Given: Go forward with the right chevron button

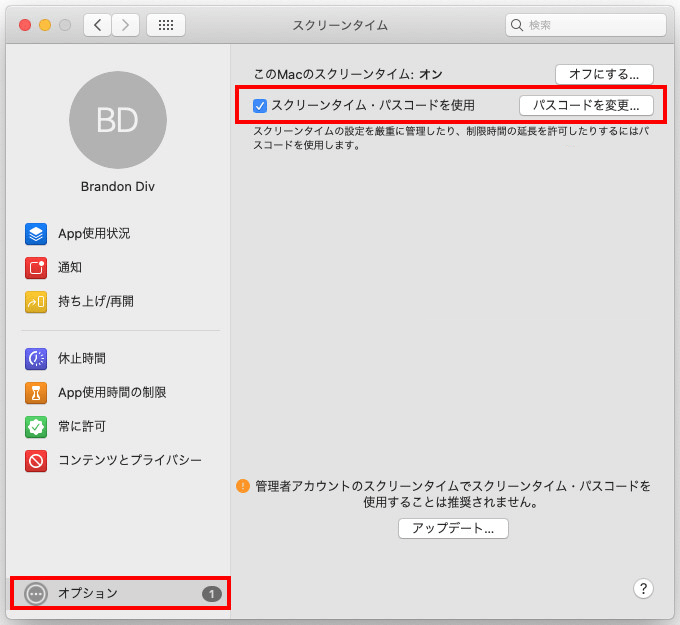Looking at the screenshot, I should click(x=125, y=25).
